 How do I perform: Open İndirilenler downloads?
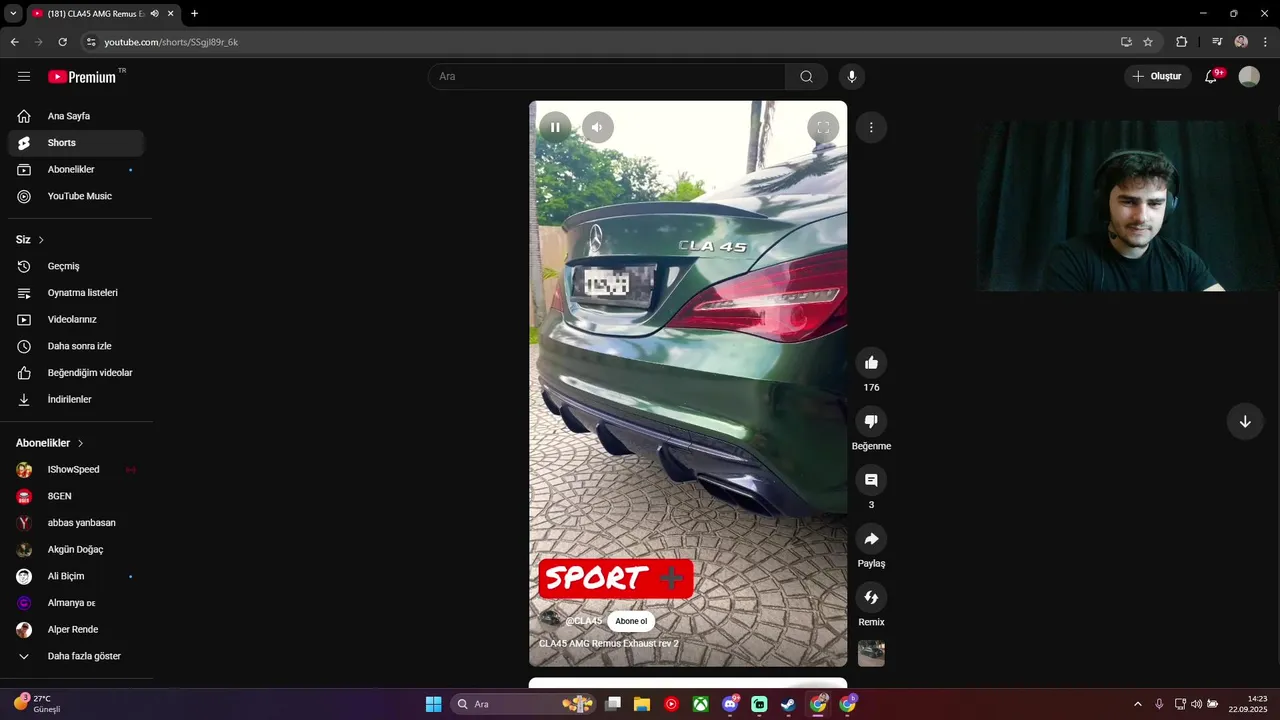pyautogui.click(x=76, y=399)
